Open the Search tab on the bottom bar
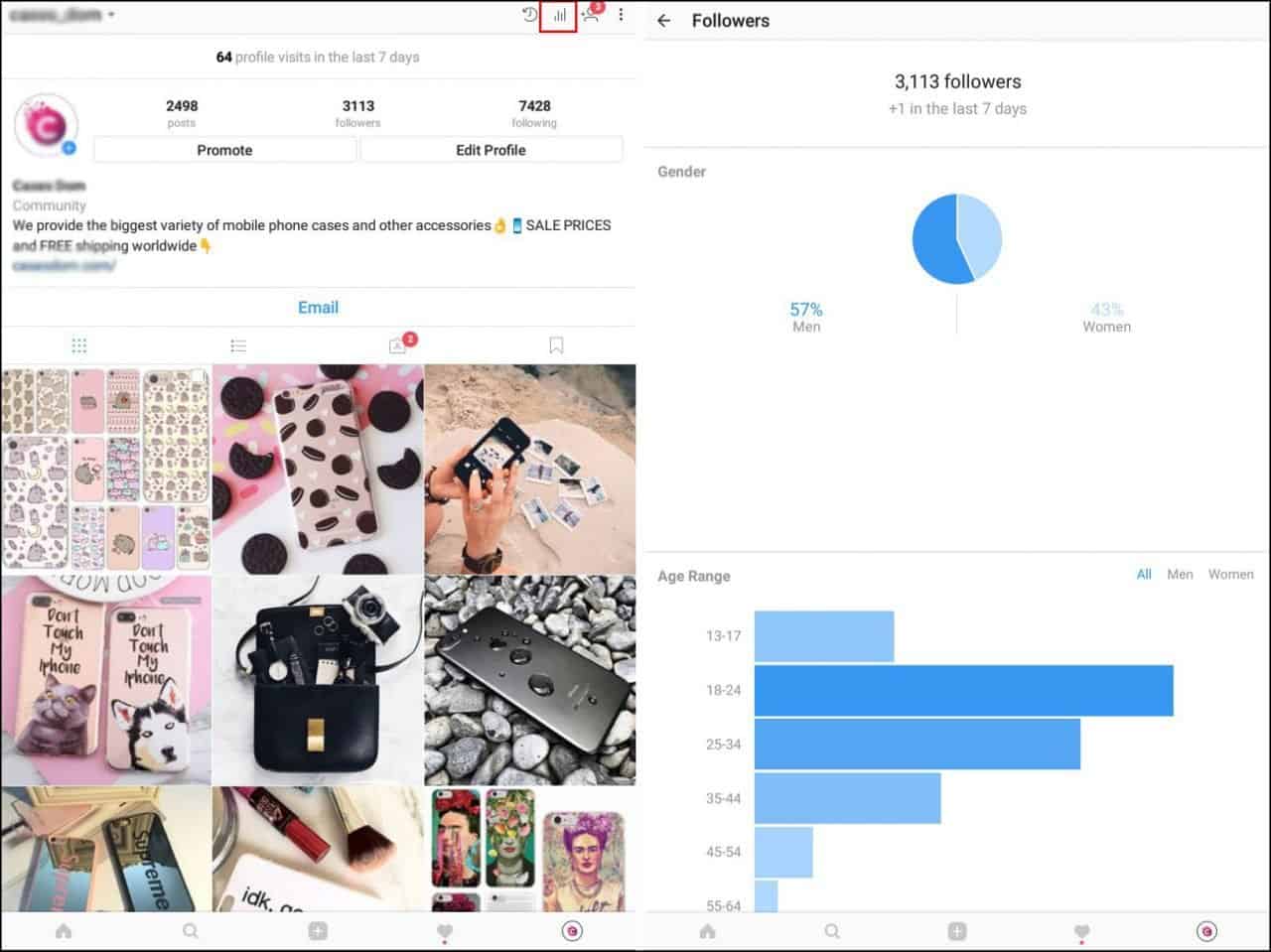Screen dimensions: 1271x952 (190, 930)
